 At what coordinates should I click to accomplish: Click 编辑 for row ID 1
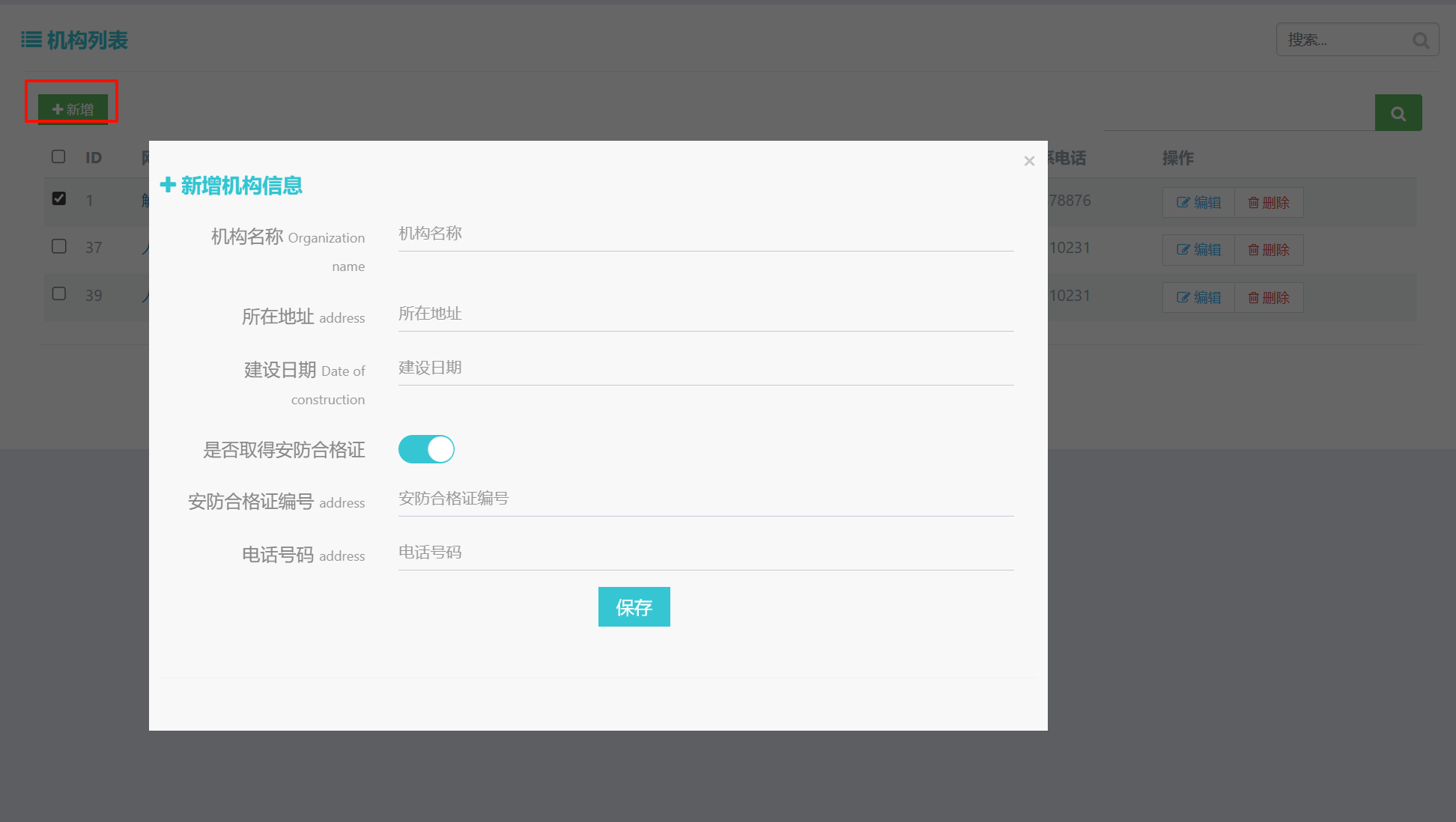pos(1198,203)
